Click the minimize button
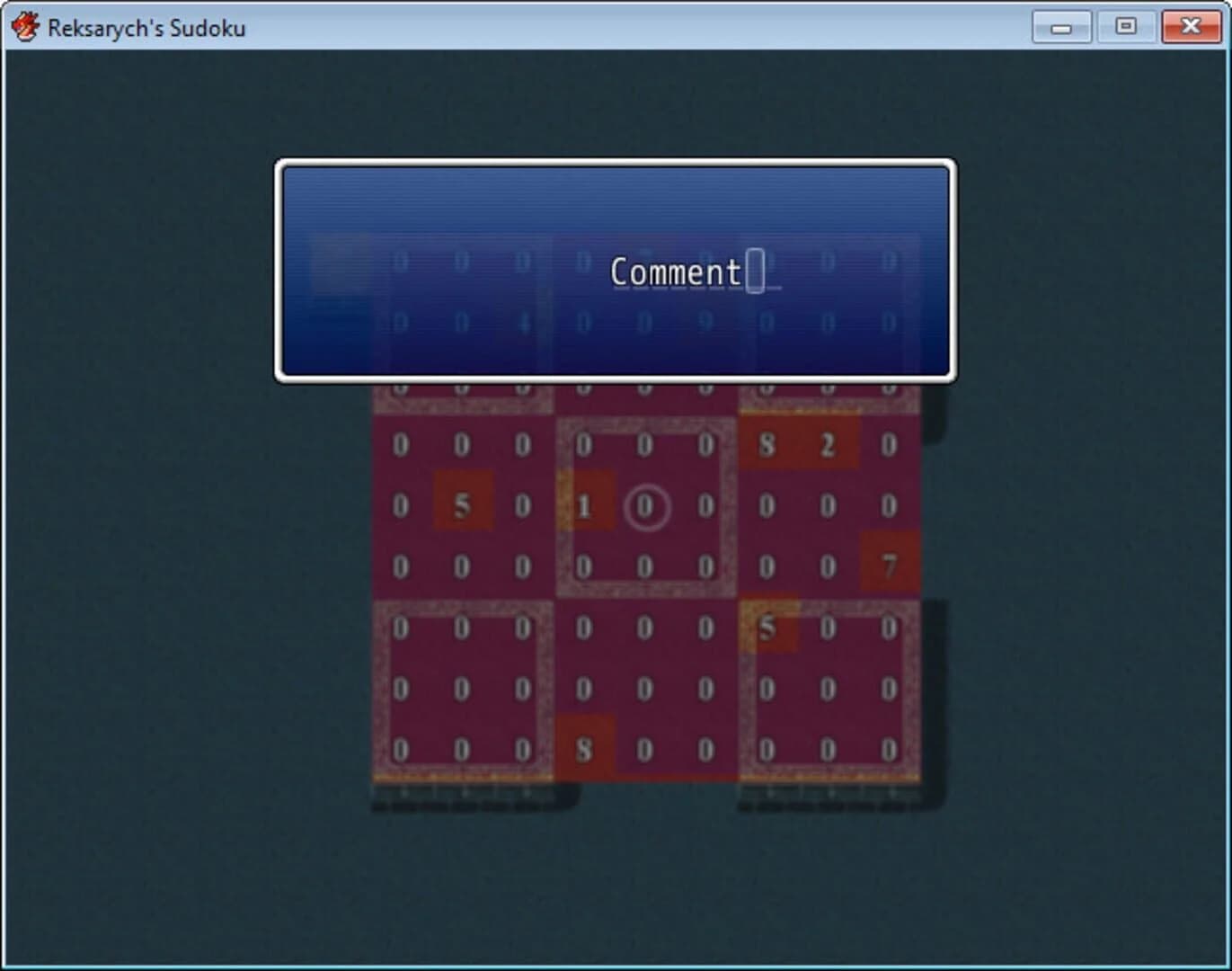1232x971 pixels. point(1061,27)
